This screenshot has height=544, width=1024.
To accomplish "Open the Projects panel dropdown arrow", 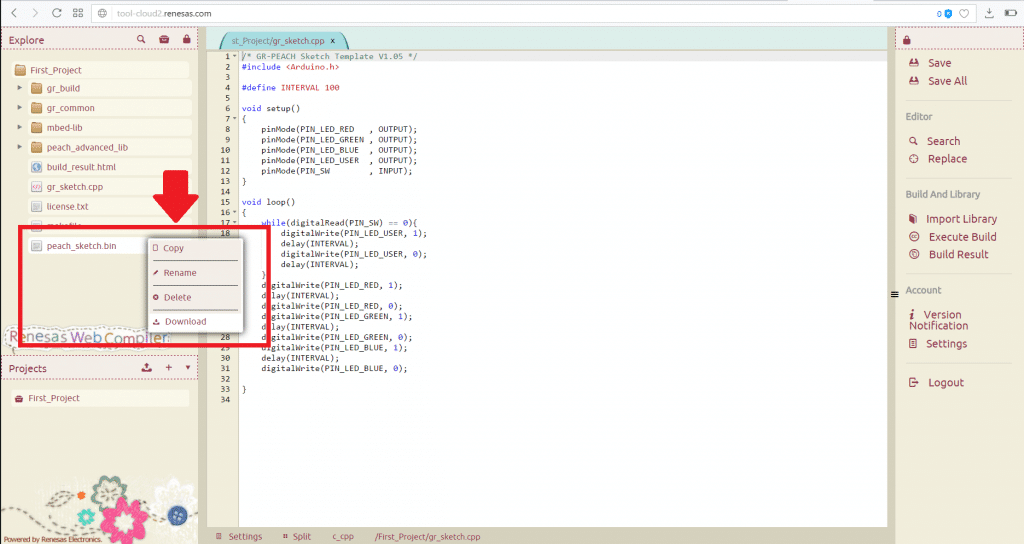I will [x=188, y=368].
